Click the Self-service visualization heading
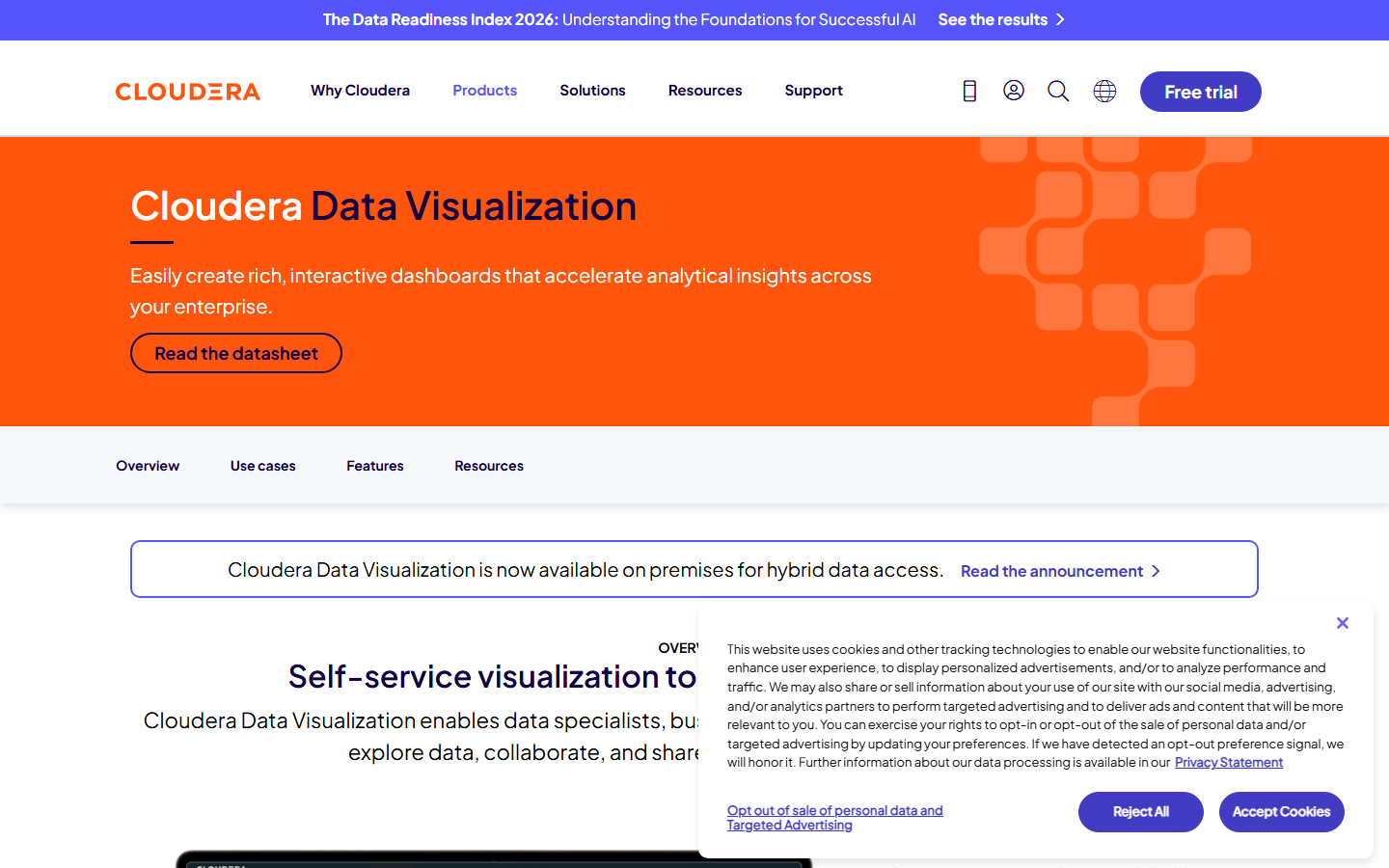Screen dimensions: 1389x868 tap(492, 677)
